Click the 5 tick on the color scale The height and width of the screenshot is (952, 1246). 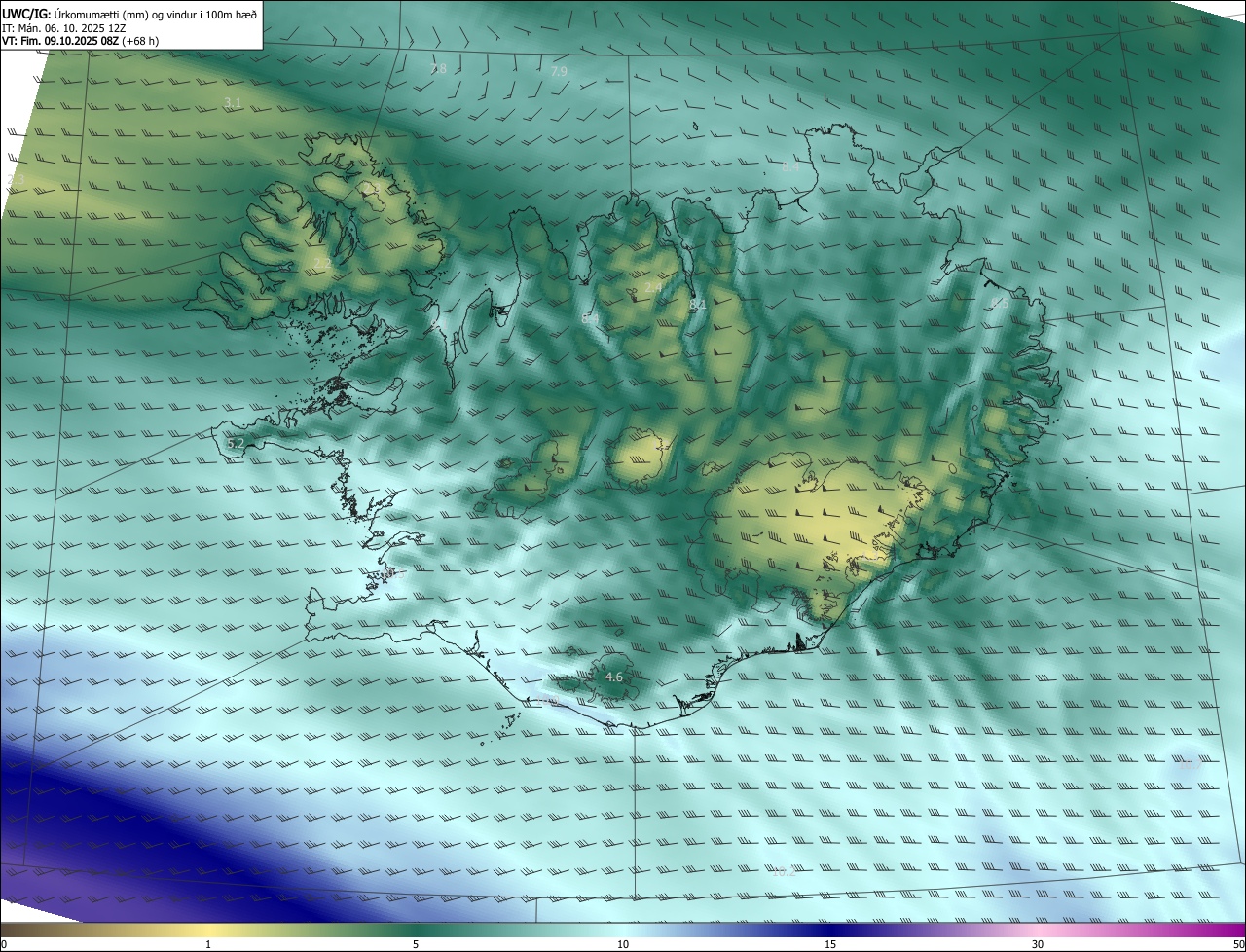416,944
